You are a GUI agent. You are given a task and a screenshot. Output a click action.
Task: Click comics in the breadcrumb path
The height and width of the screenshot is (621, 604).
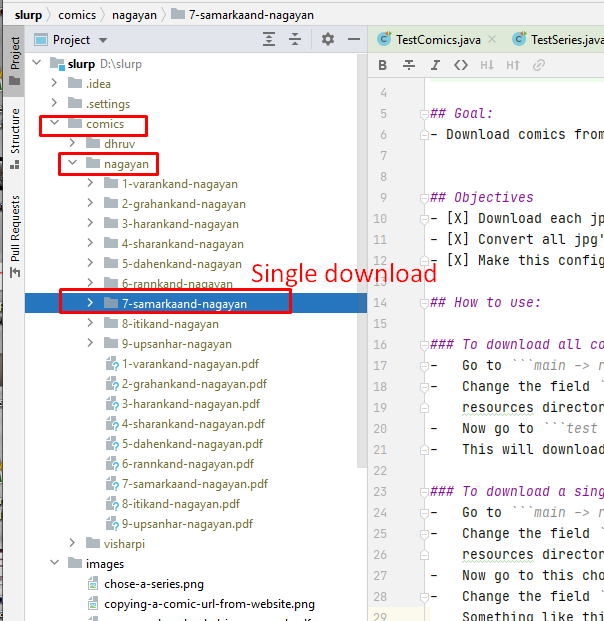click(77, 15)
